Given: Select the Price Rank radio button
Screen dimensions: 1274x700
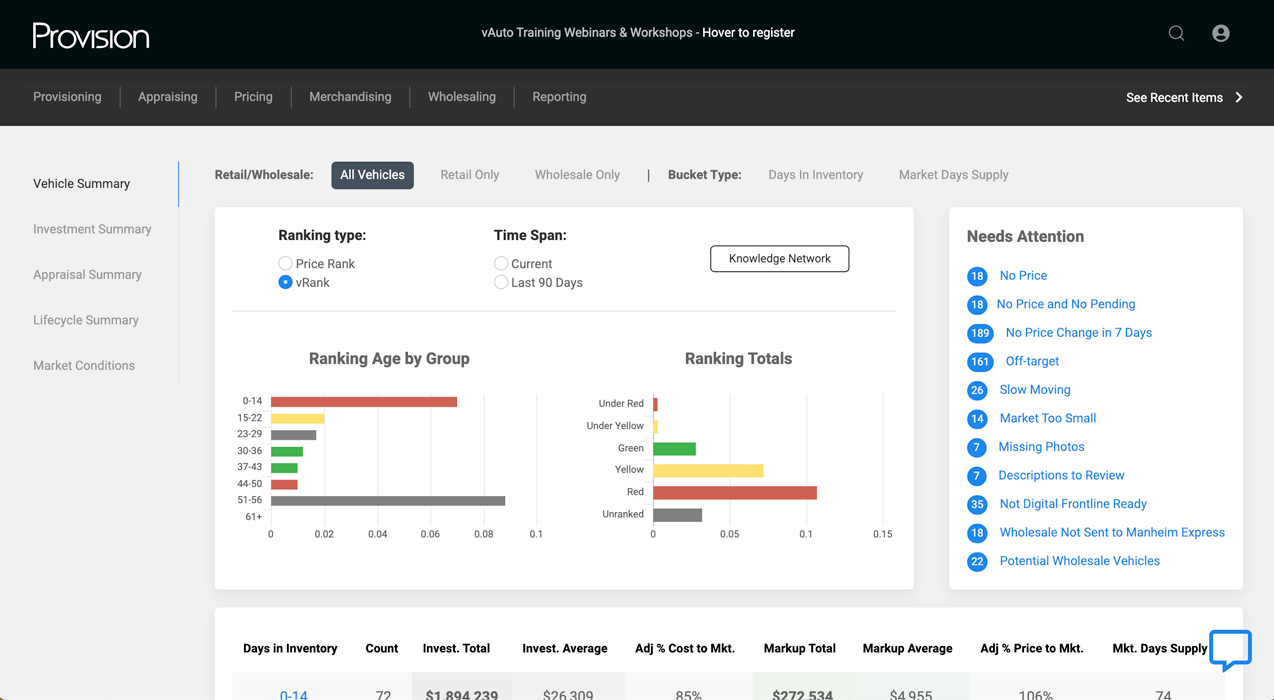Looking at the screenshot, I should click(286, 264).
